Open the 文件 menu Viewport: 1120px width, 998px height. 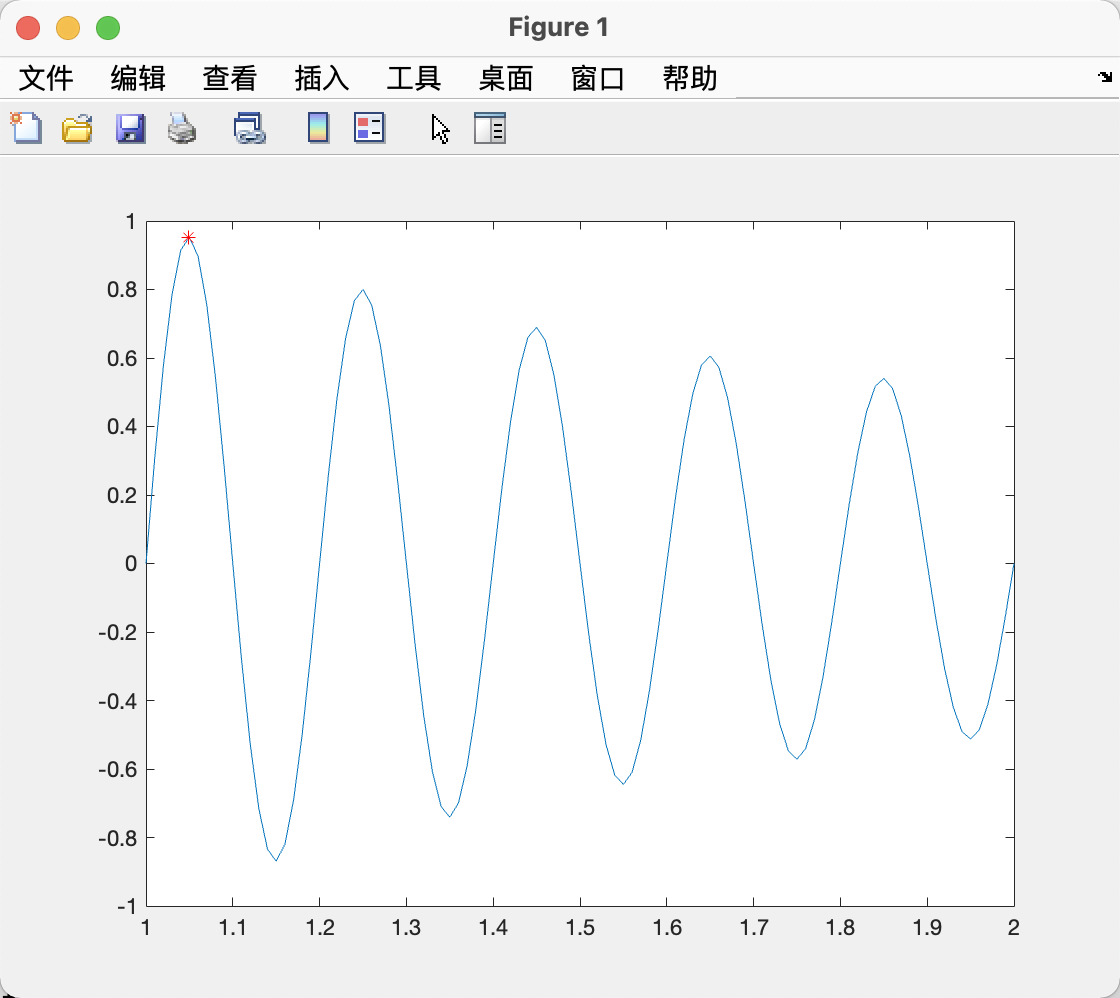click(46, 79)
